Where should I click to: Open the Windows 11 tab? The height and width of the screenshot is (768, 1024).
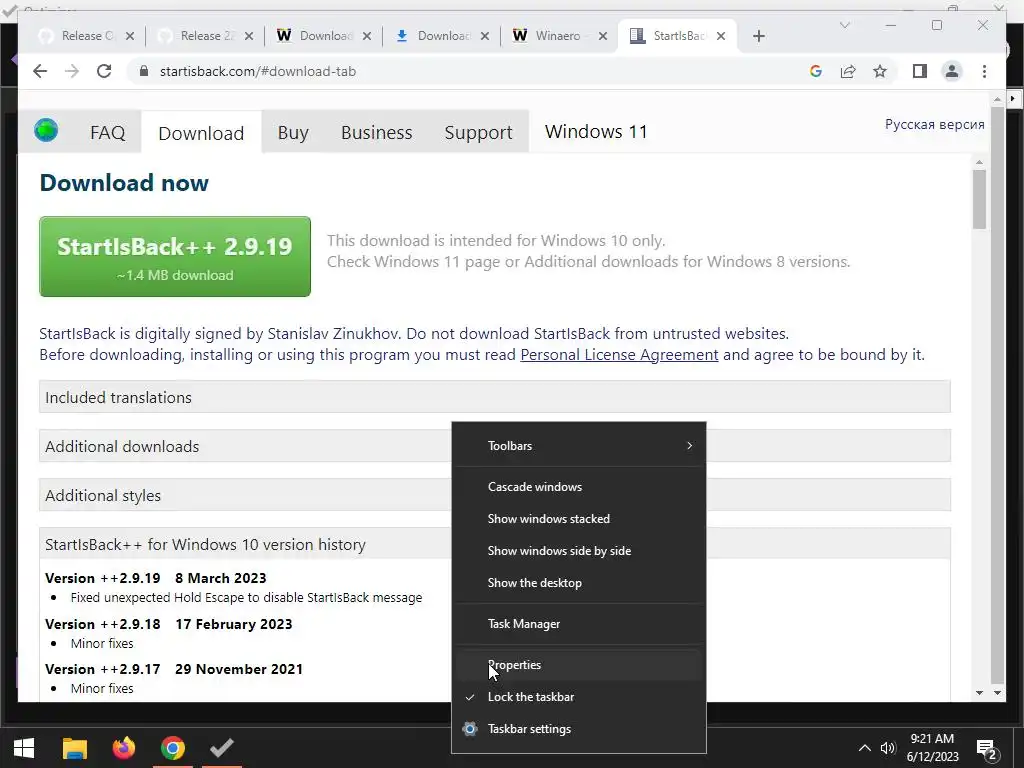tap(596, 132)
